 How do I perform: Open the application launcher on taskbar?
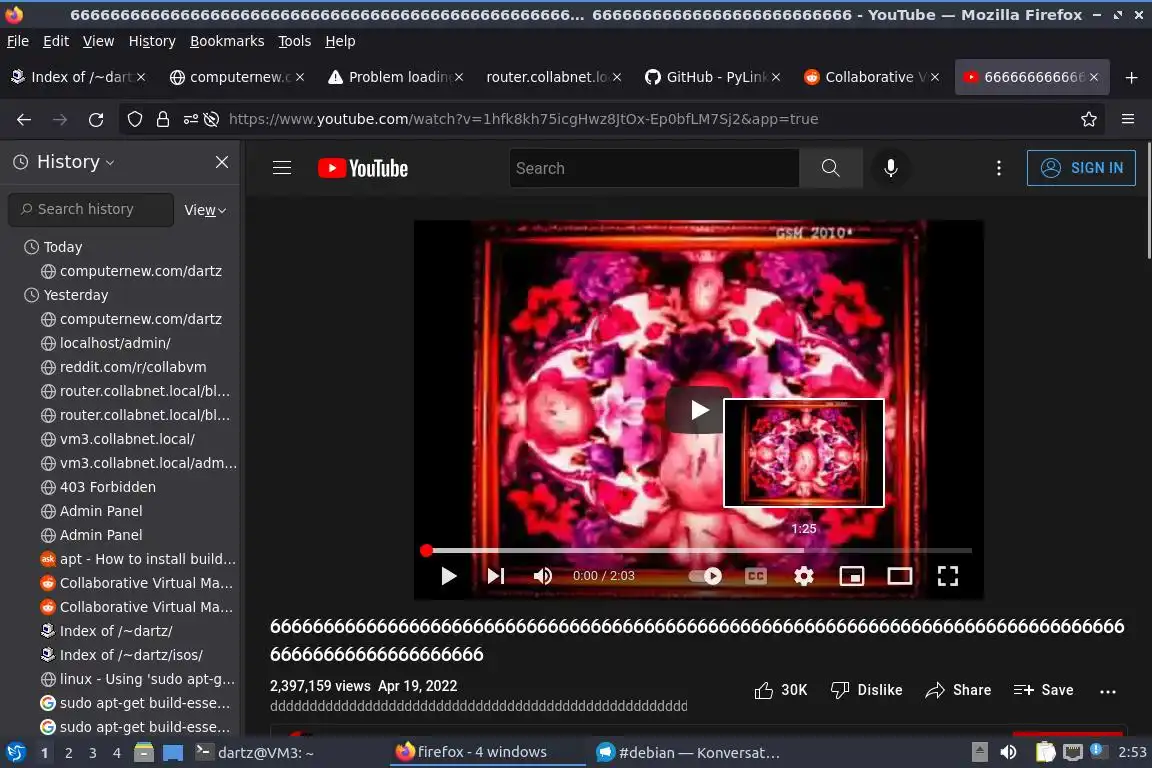(x=15, y=753)
